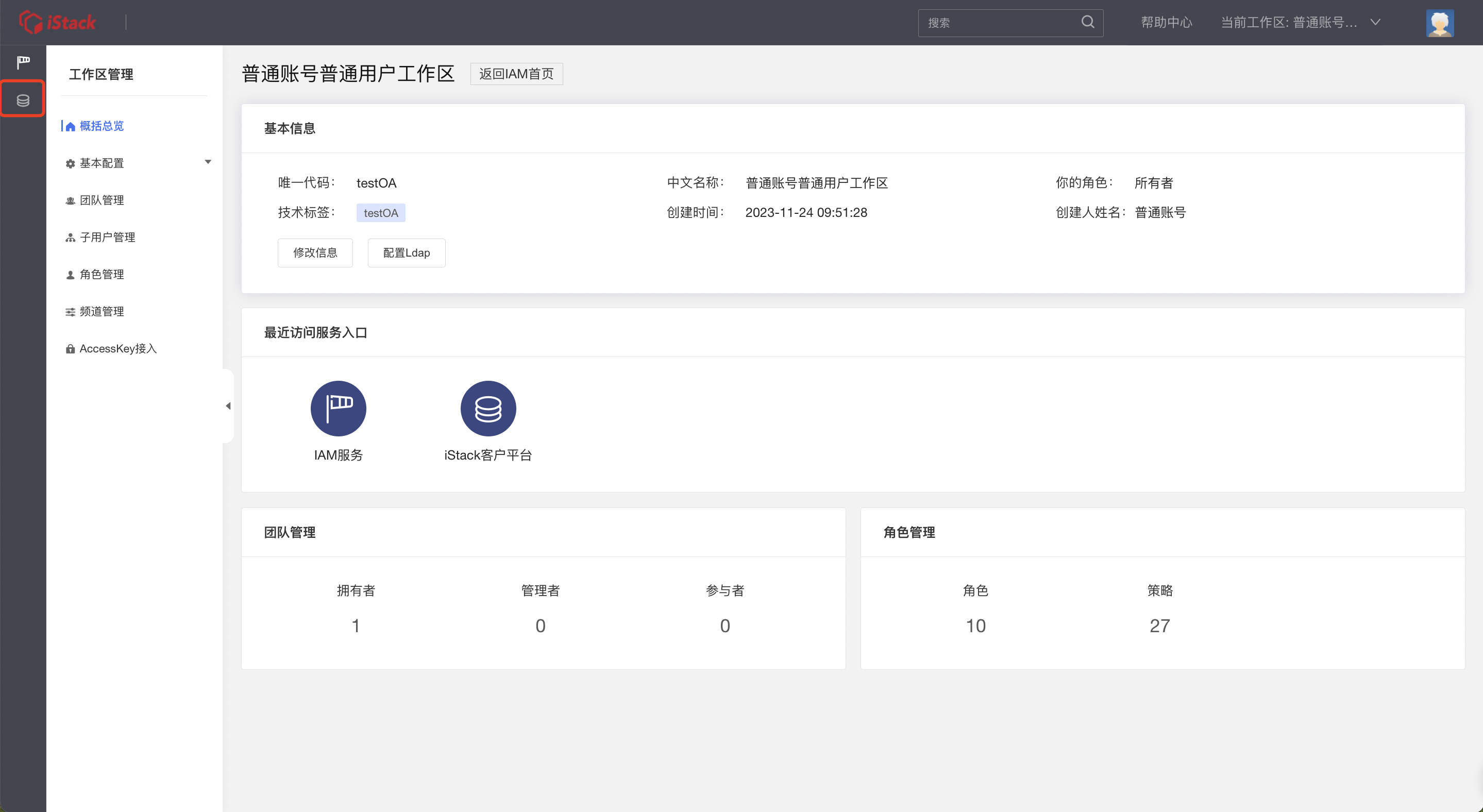Click the 参与者 count 0
Screen dimensions: 1483x812
click(725, 625)
